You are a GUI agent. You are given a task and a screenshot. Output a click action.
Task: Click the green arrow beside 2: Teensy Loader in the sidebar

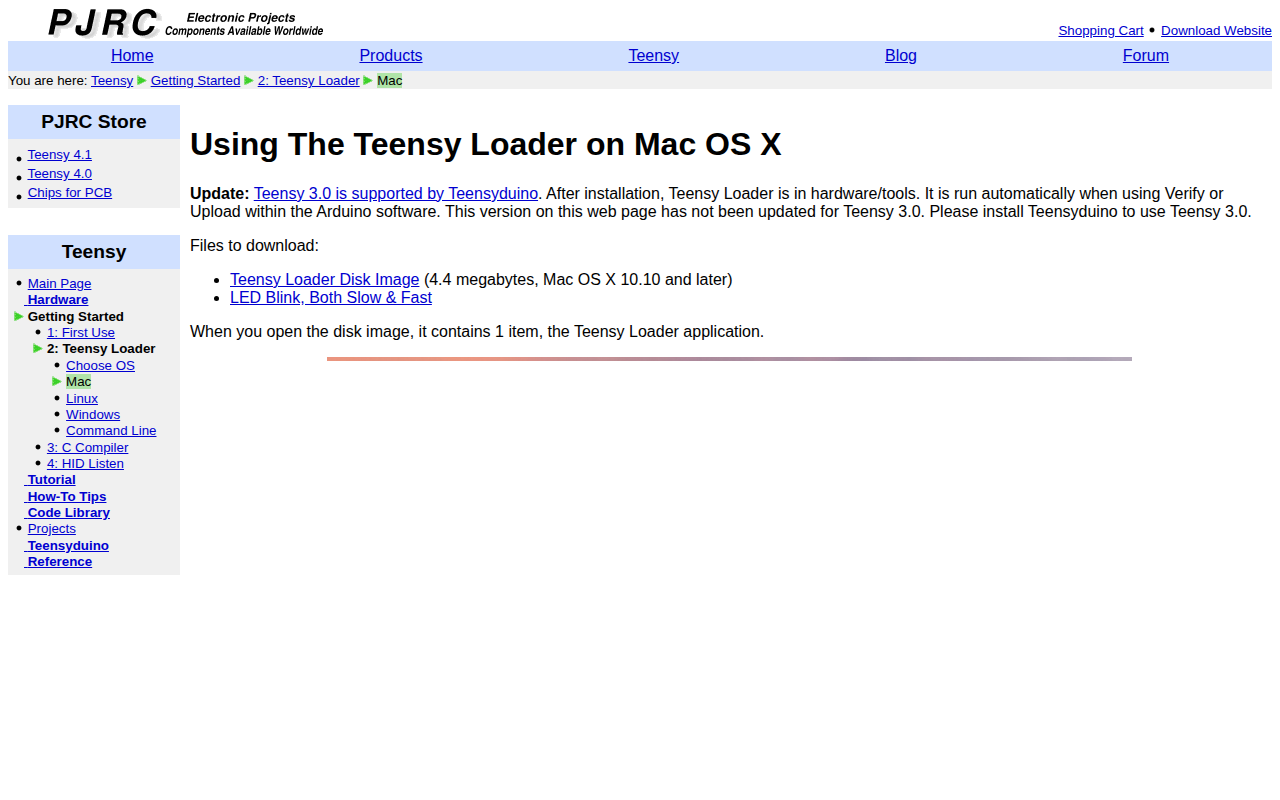38,349
